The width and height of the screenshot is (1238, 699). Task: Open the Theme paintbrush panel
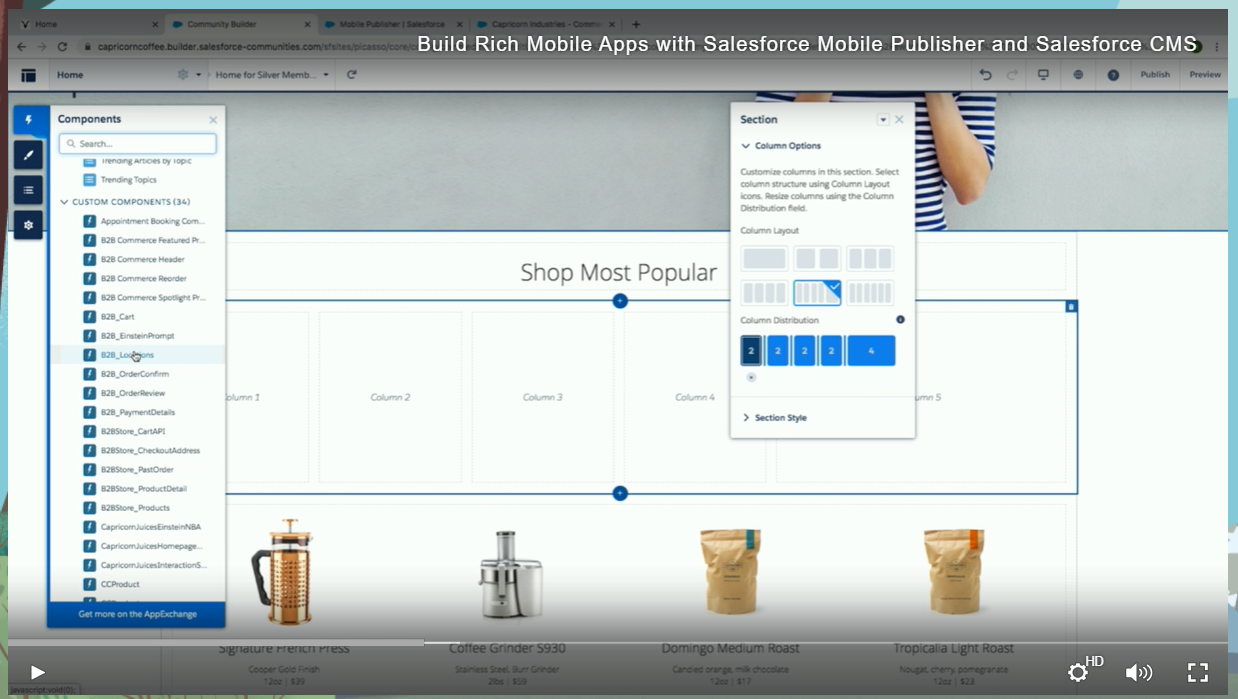pos(28,155)
